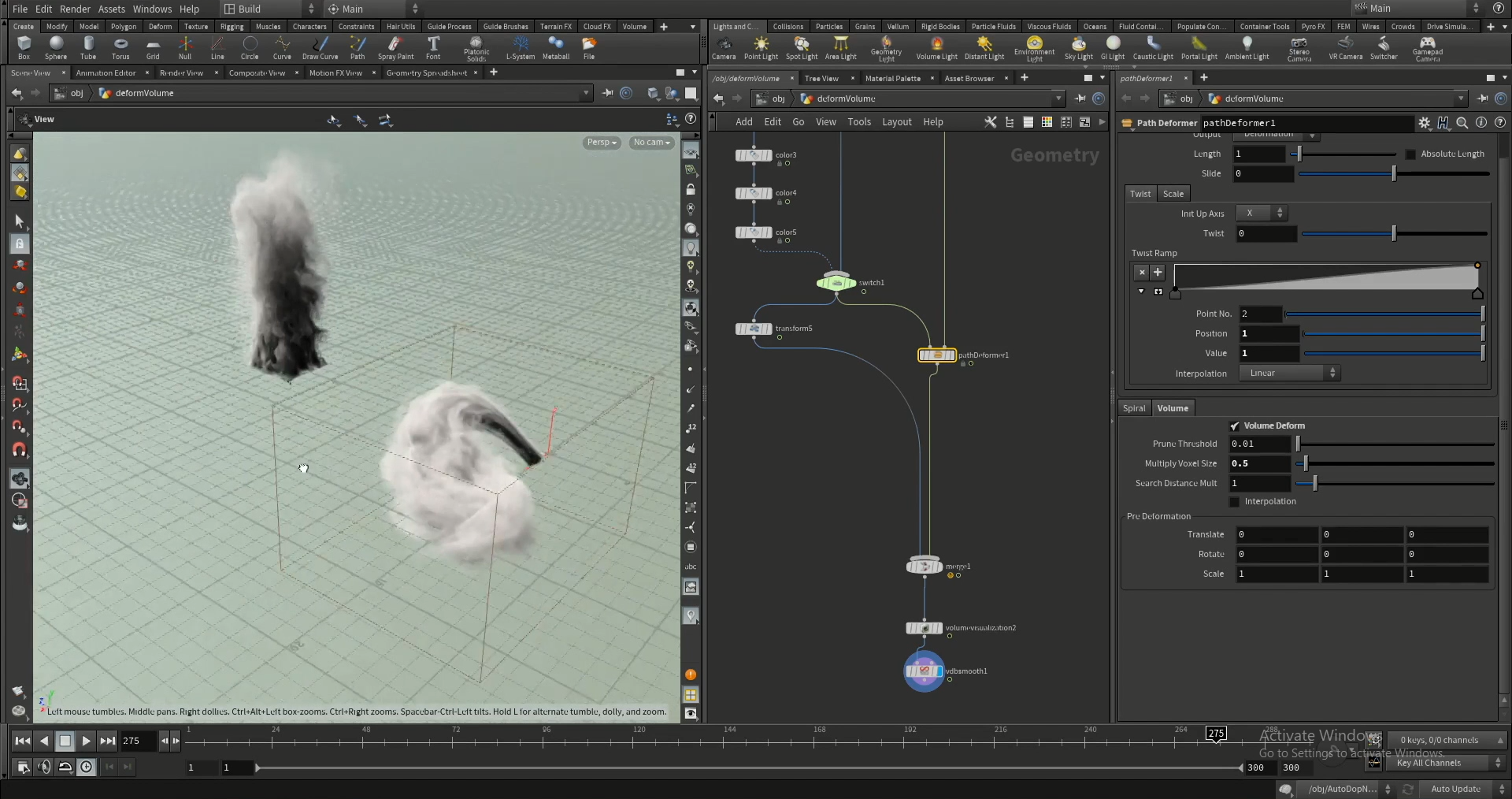
Task: Select the Spray Paint tool
Action: click(x=395, y=47)
